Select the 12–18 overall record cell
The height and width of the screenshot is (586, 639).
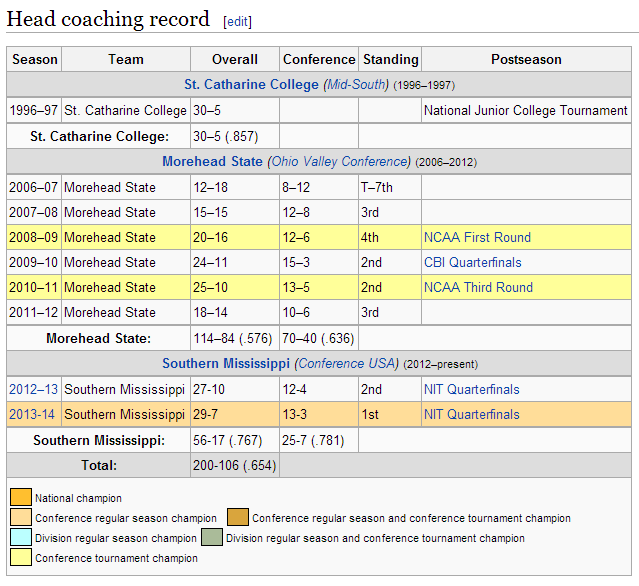[235, 187]
